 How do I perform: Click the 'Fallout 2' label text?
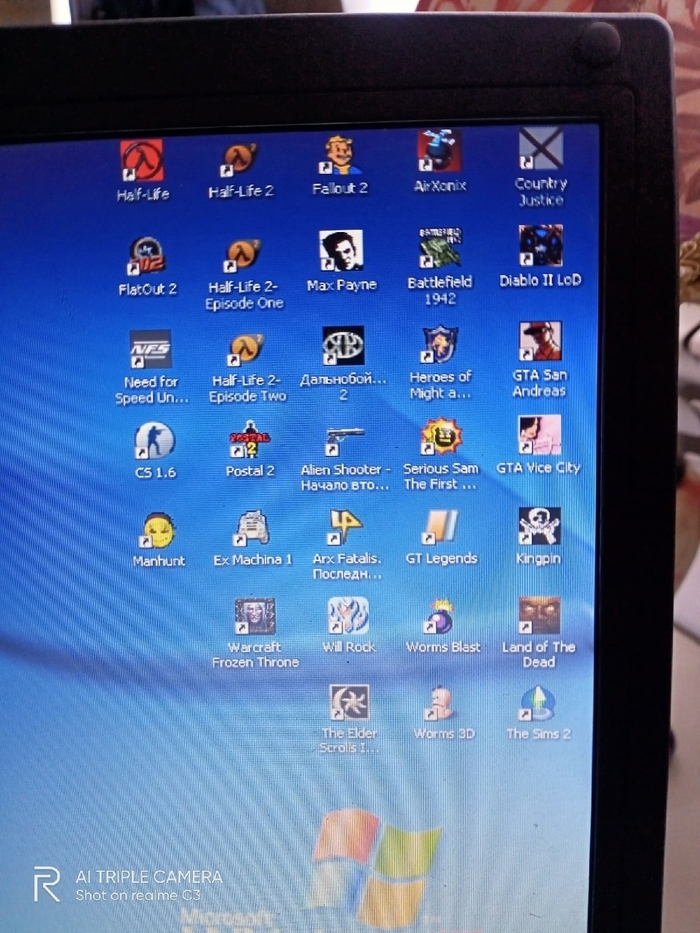pyautogui.click(x=340, y=189)
